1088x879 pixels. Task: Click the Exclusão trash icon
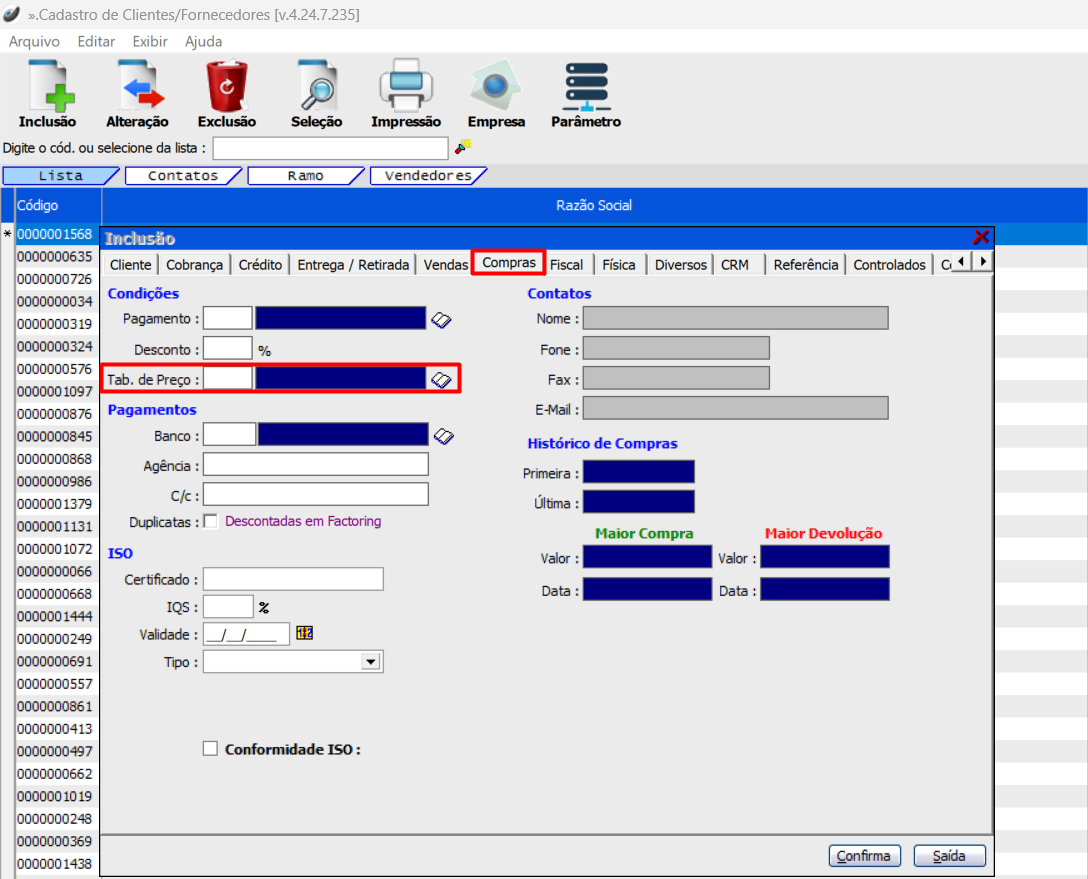[x=227, y=87]
